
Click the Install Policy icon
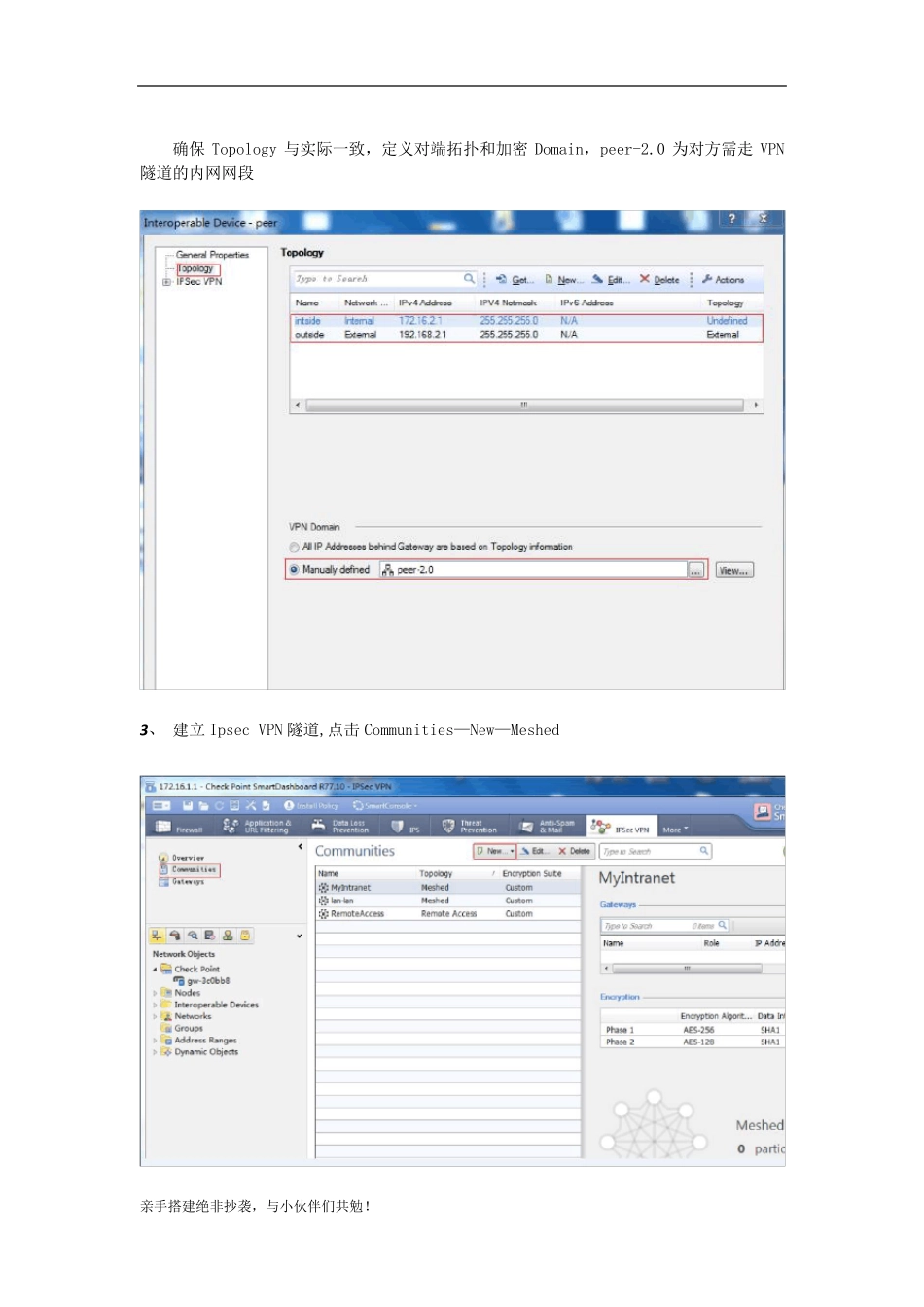289,805
